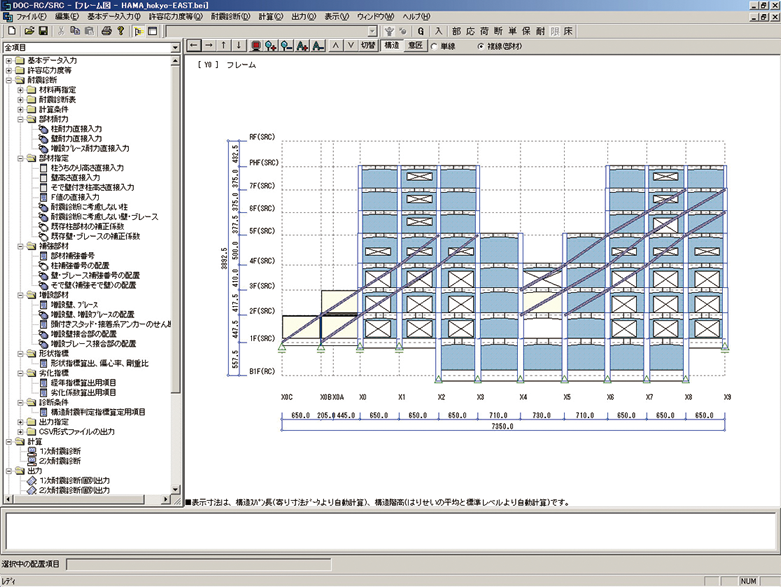Expand the 許容応力度等 tree folder
The height and width of the screenshot is (587, 781).
tap(8, 70)
